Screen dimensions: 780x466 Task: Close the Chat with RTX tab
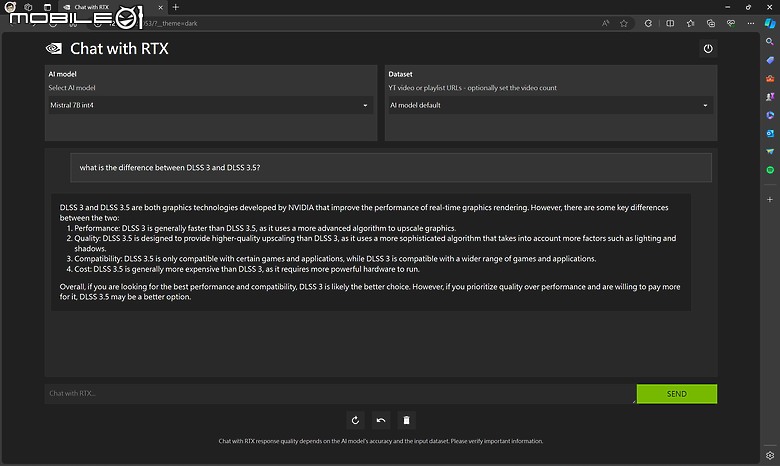coord(160,7)
